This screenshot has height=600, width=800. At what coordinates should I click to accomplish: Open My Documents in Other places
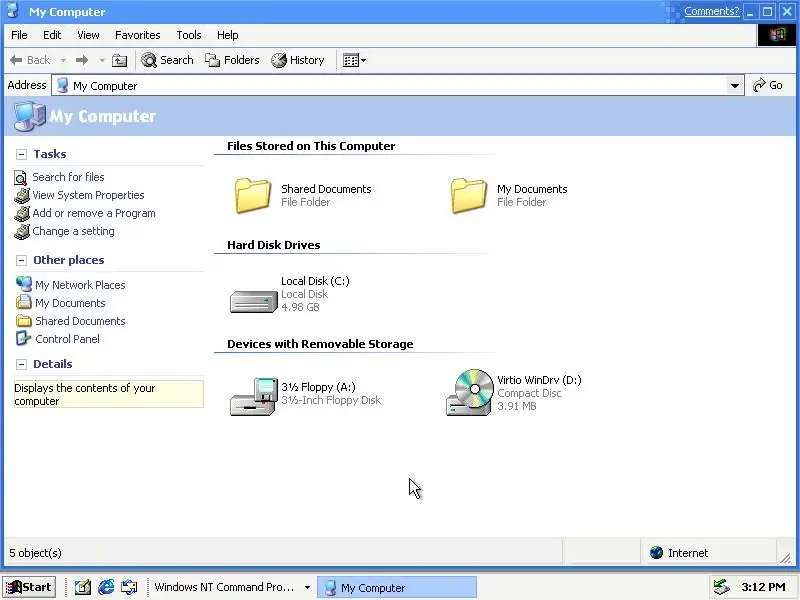(x=70, y=303)
